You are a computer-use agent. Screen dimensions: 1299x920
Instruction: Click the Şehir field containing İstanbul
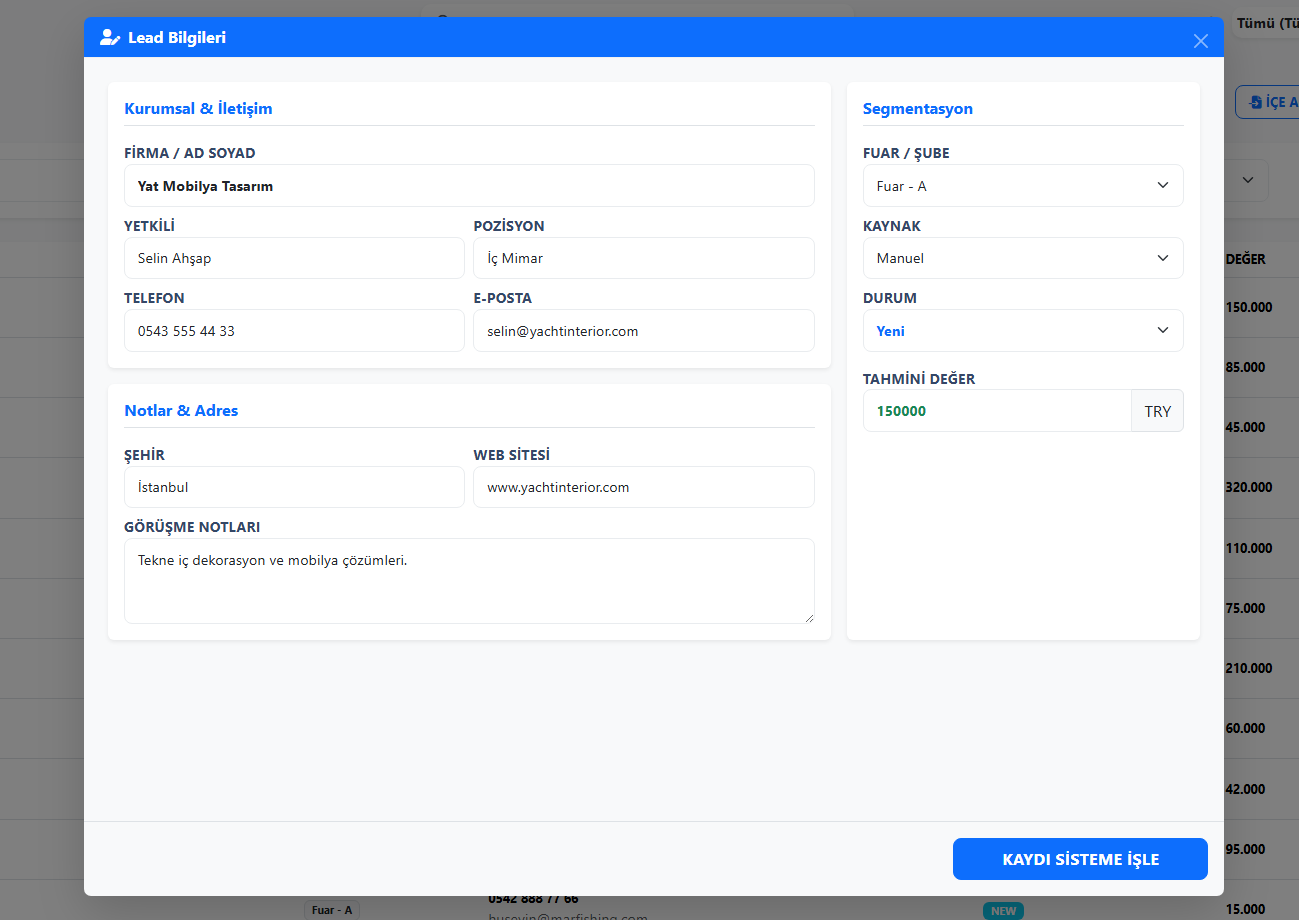click(294, 488)
